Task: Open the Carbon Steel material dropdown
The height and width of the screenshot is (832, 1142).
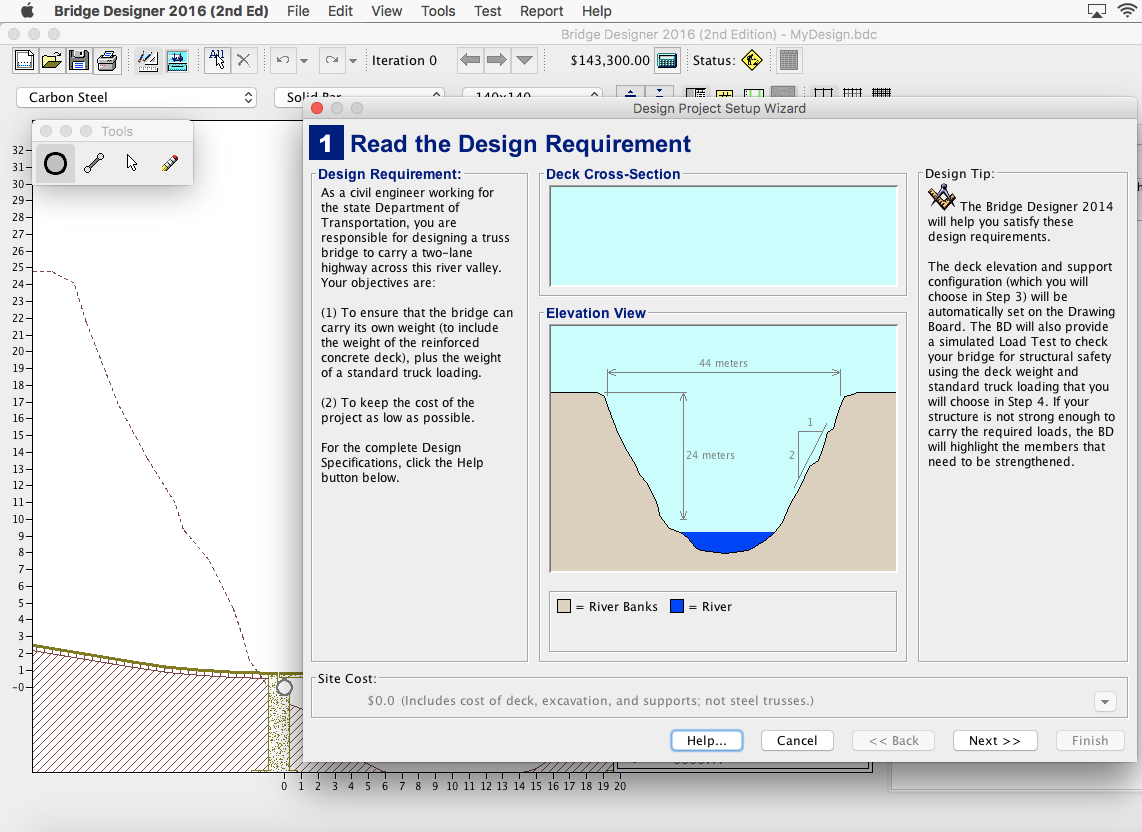Action: (137, 98)
